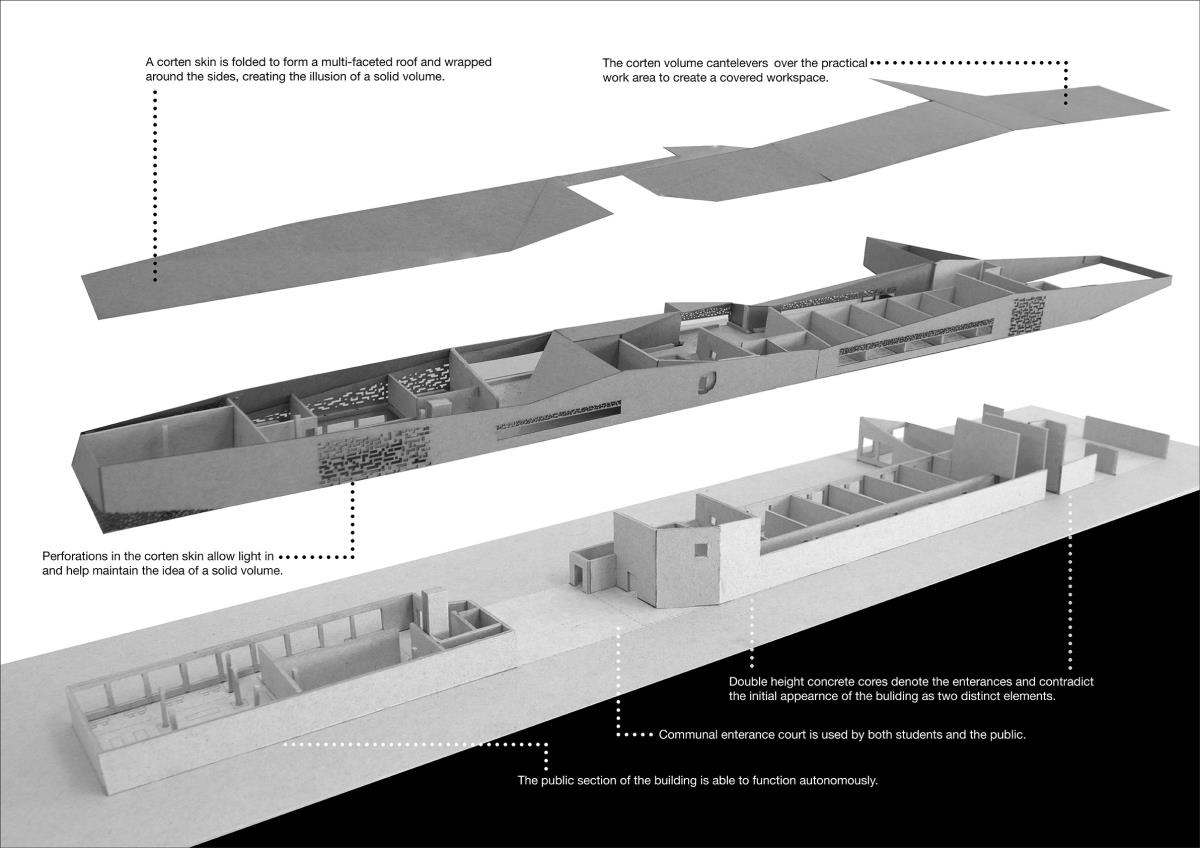Image resolution: width=1200 pixels, height=848 pixels.
Task: Select the text about the corten volume cantilevering over the workspace
Action: [x=735, y=70]
